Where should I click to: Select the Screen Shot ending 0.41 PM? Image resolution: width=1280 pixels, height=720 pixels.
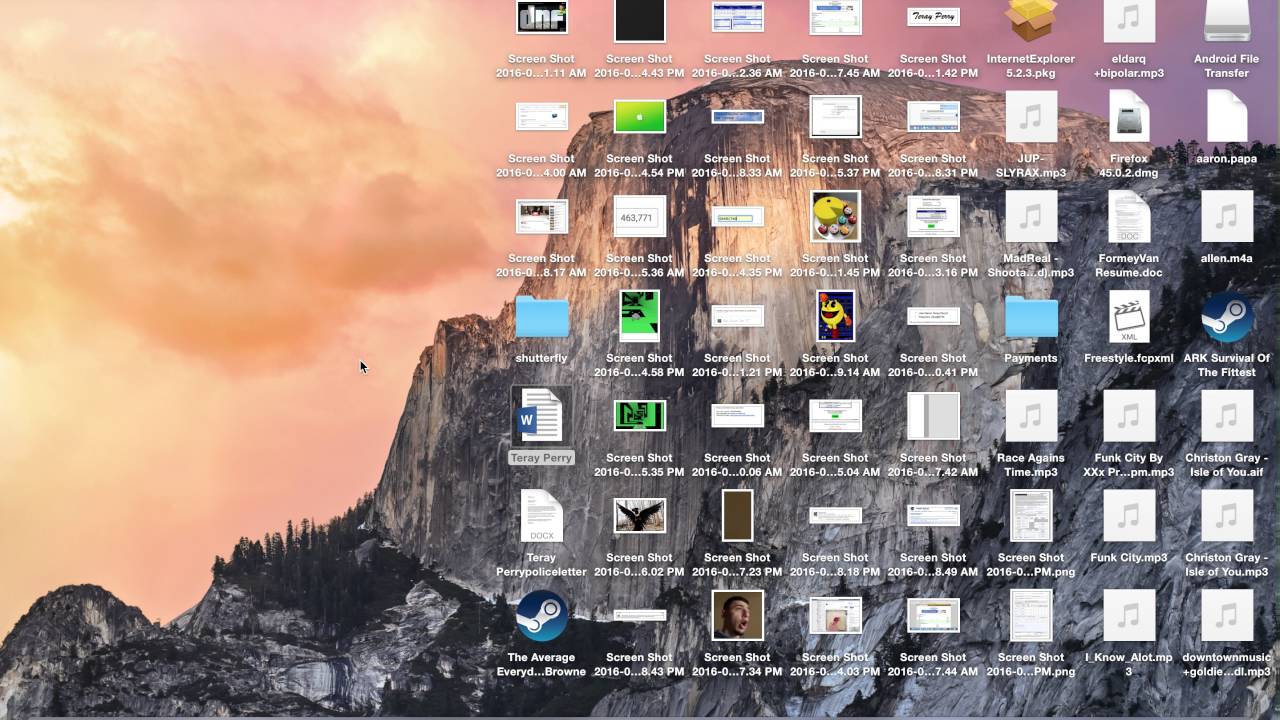pos(933,316)
